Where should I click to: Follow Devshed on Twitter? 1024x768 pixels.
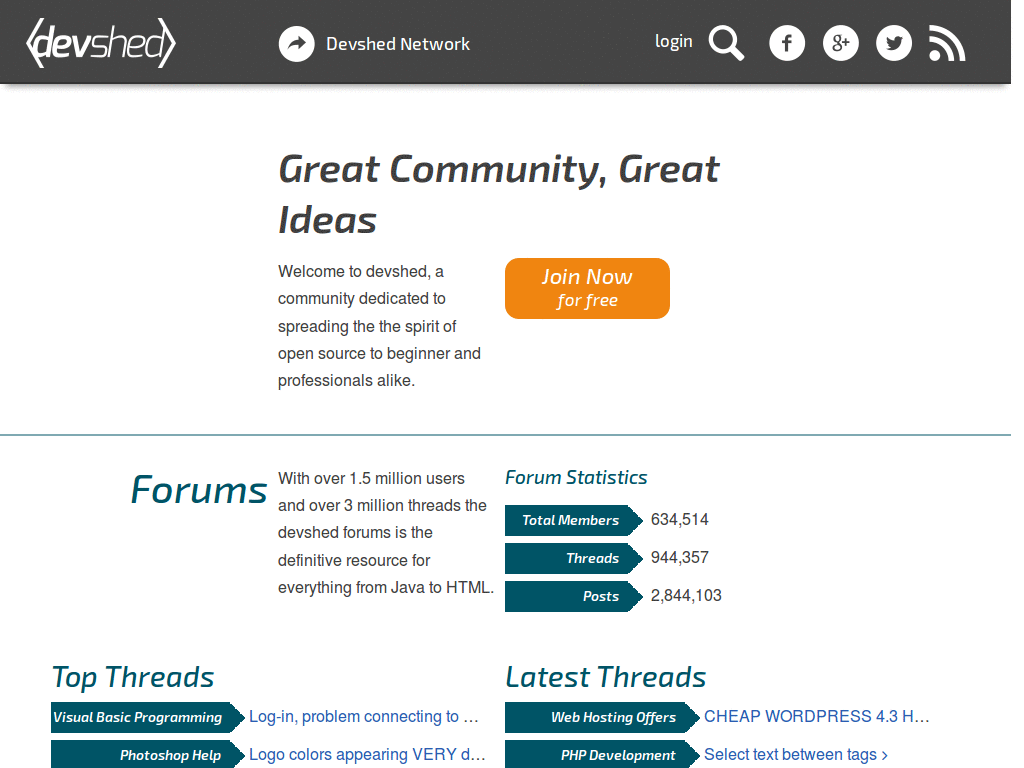point(893,43)
